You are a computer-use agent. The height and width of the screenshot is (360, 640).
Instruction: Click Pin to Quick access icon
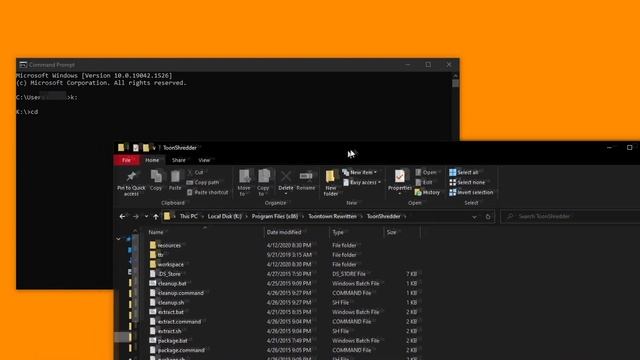coord(131,176)
